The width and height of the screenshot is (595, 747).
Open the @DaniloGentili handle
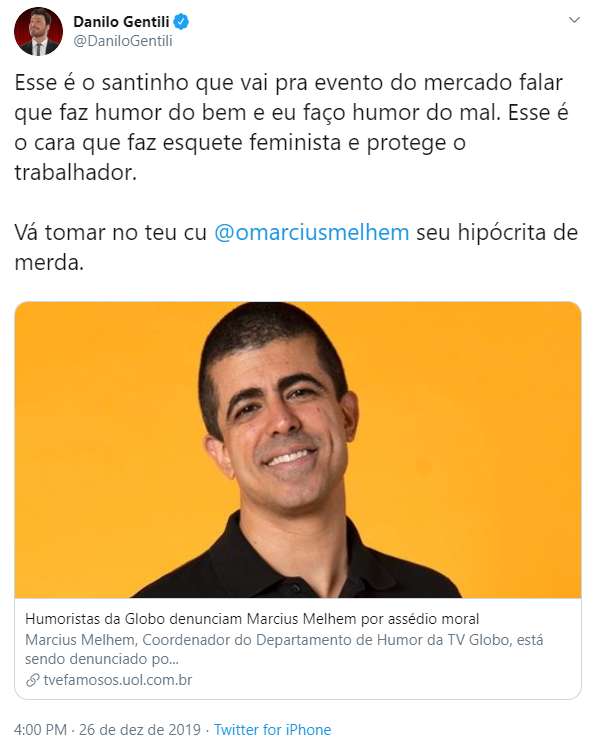[x=122, y=41]
